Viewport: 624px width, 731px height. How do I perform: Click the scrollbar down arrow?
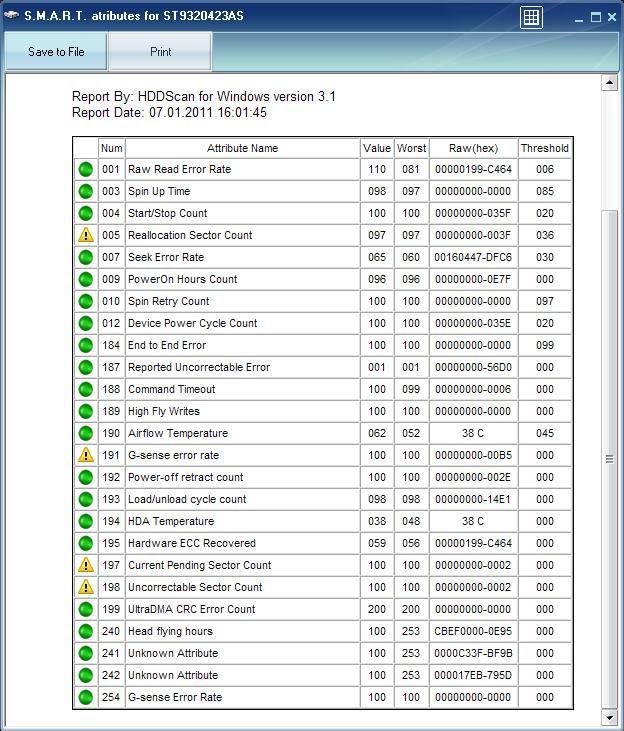609,717
